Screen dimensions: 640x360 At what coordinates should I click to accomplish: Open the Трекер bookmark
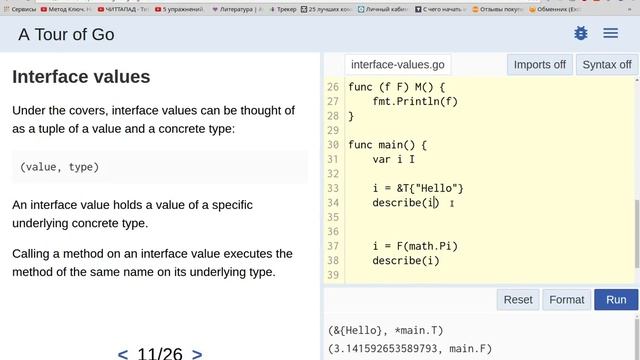coord(283,9)
